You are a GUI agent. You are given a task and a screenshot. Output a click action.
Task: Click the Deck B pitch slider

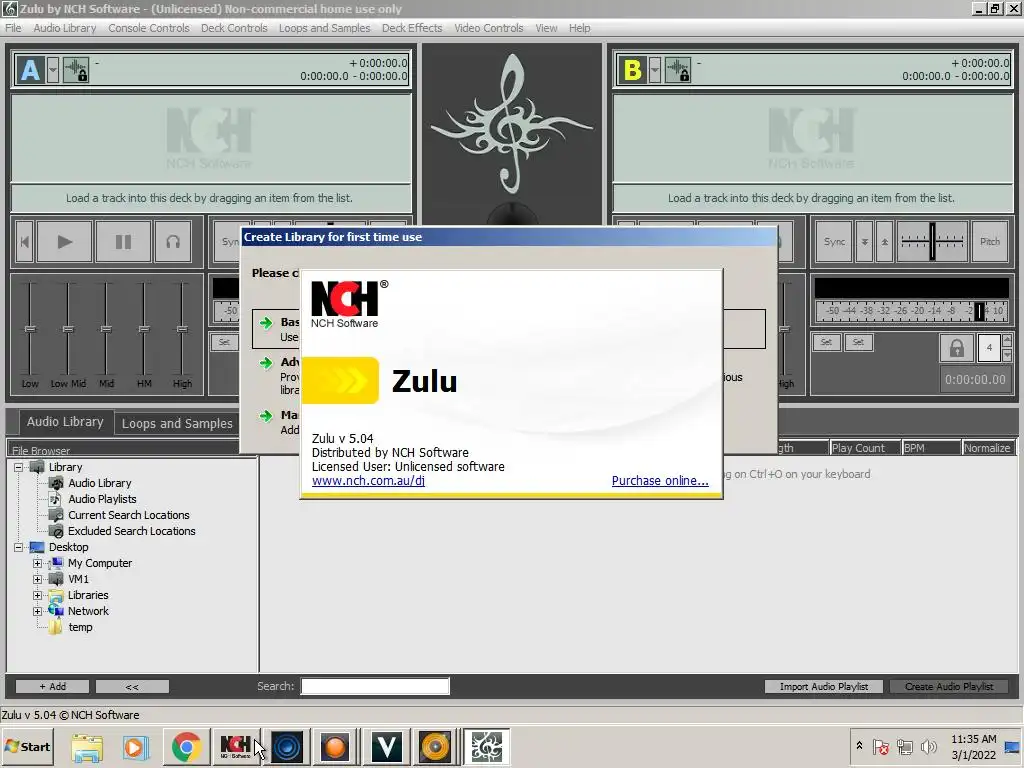[932, 242]
